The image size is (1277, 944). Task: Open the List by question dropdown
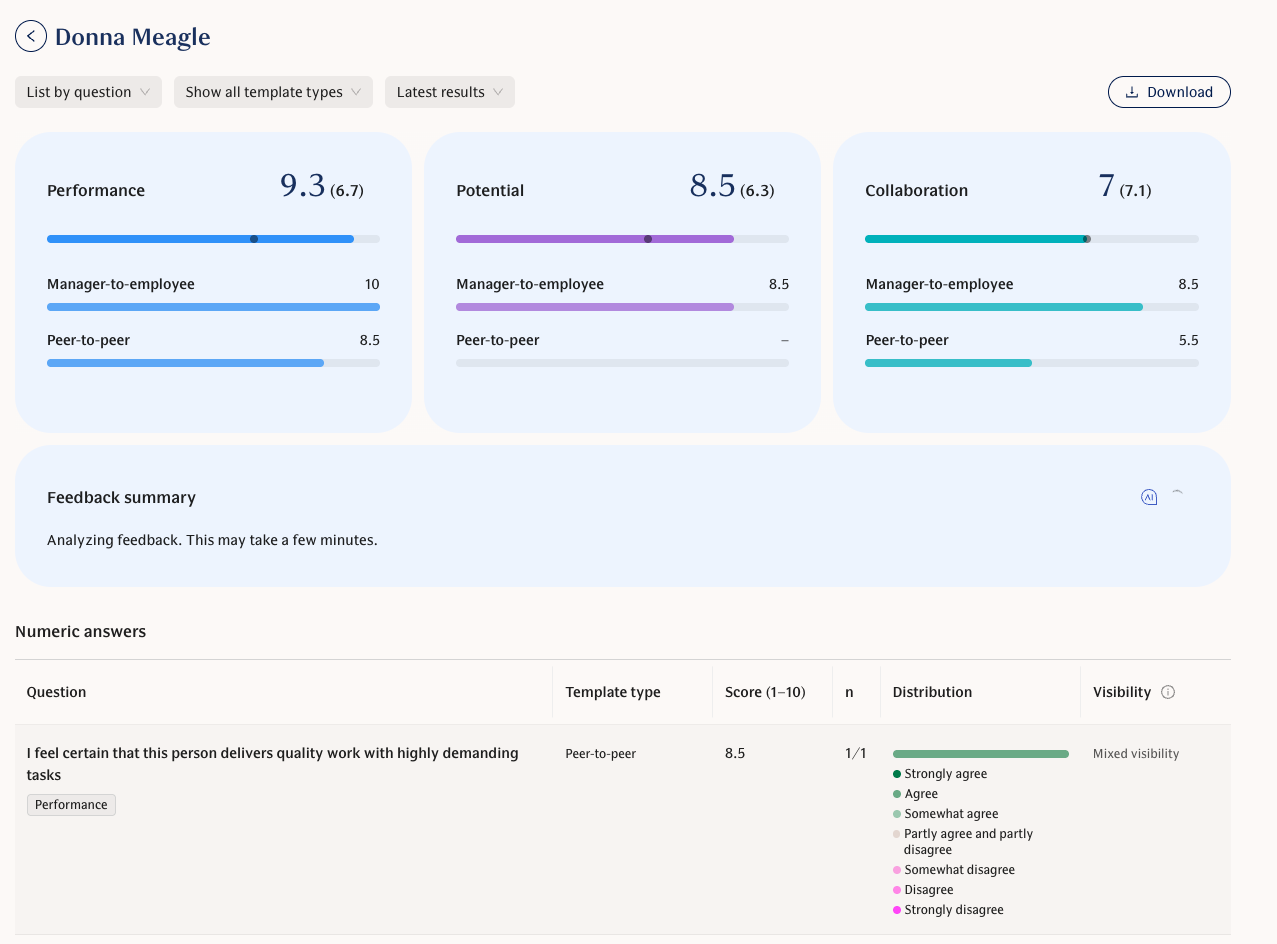(x=88, y=92)
